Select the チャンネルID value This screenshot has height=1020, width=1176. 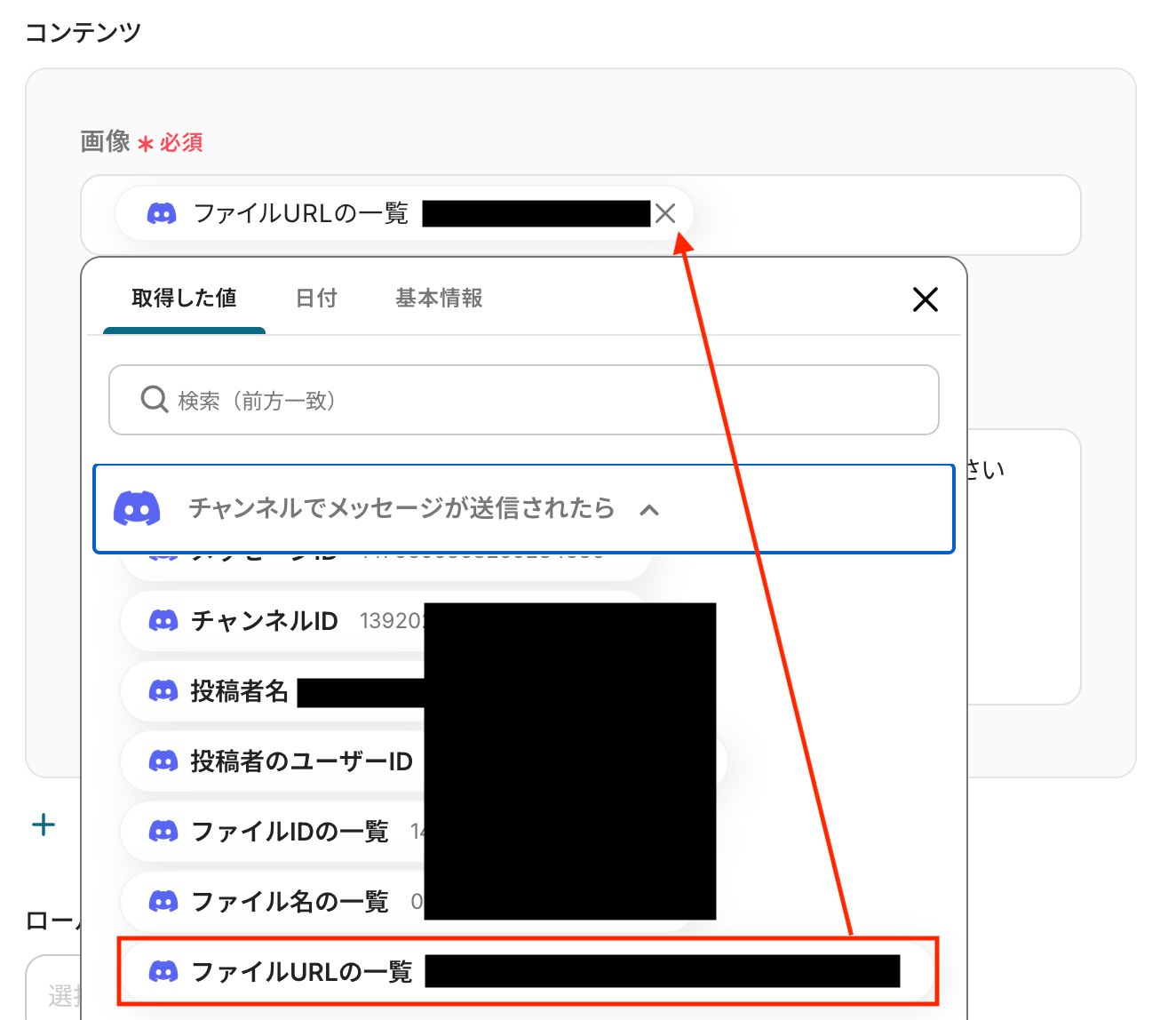[385, 620]
